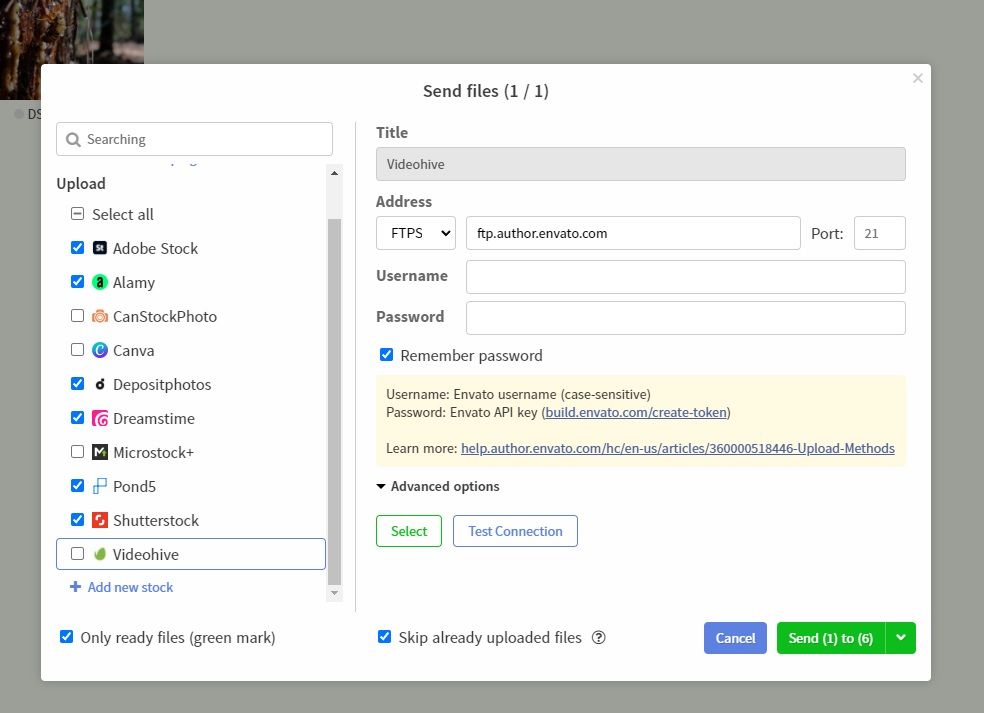This screenshot has width=984, height=713.
Task: Uncheck the Remember password option
Action: point(386,354)
